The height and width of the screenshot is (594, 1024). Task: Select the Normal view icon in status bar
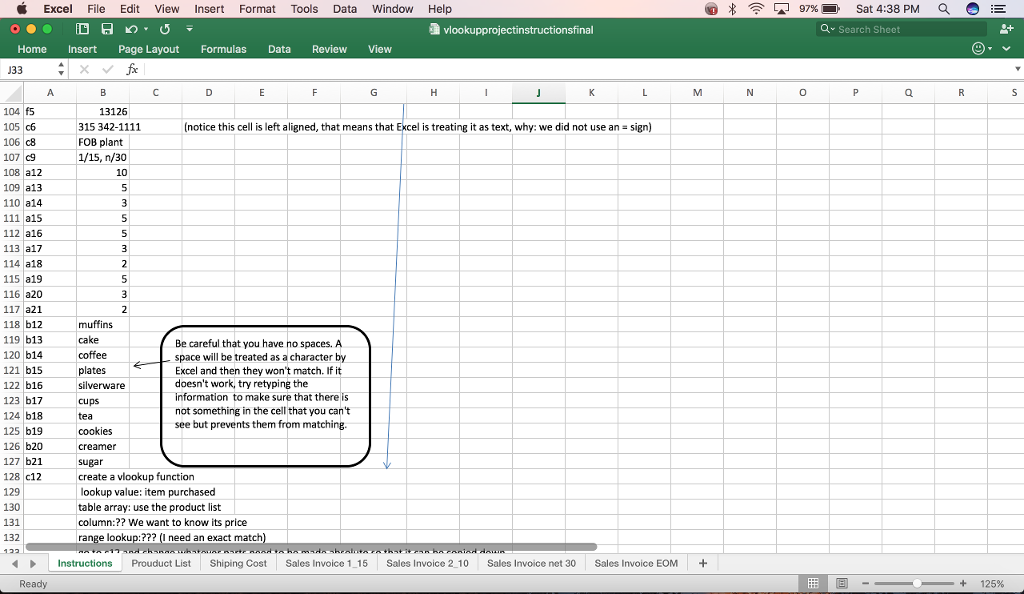(x=813, y=582)
